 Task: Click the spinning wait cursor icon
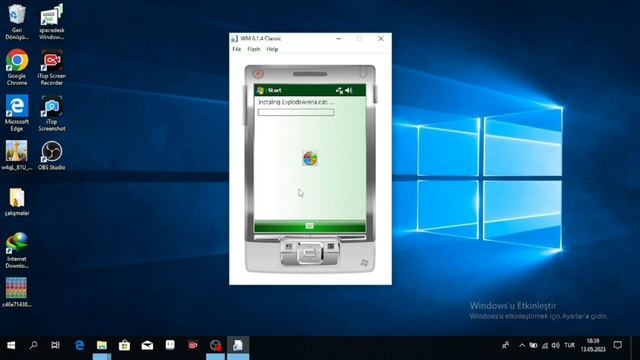coord(310,158)
